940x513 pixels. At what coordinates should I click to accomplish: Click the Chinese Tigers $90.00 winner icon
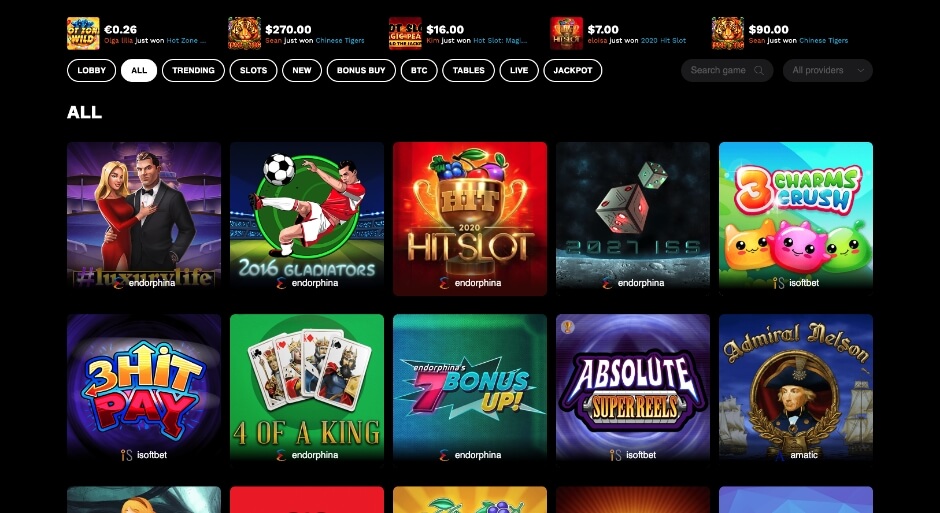(728, 34)
